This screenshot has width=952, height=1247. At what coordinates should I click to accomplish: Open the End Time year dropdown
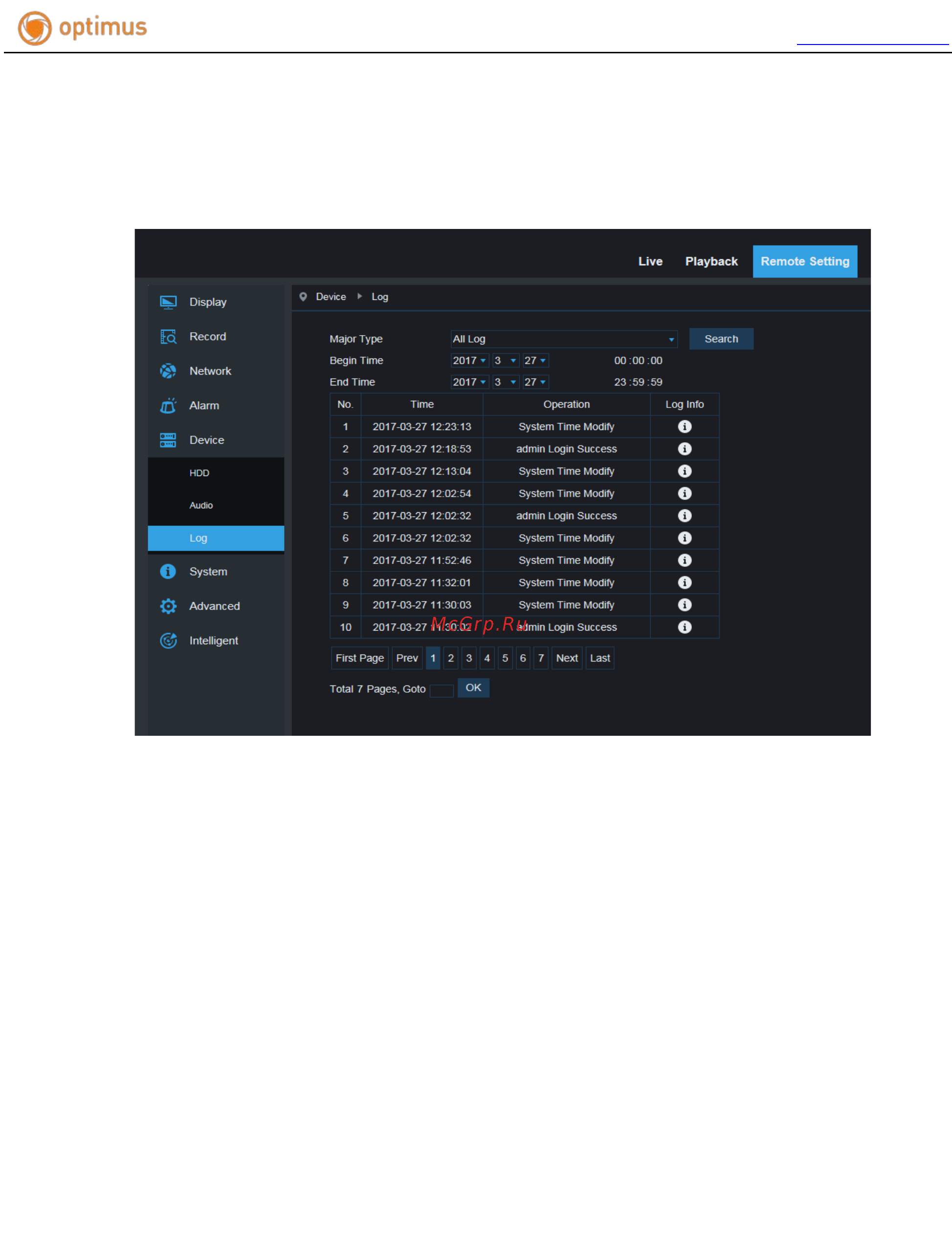click(469, 382)
